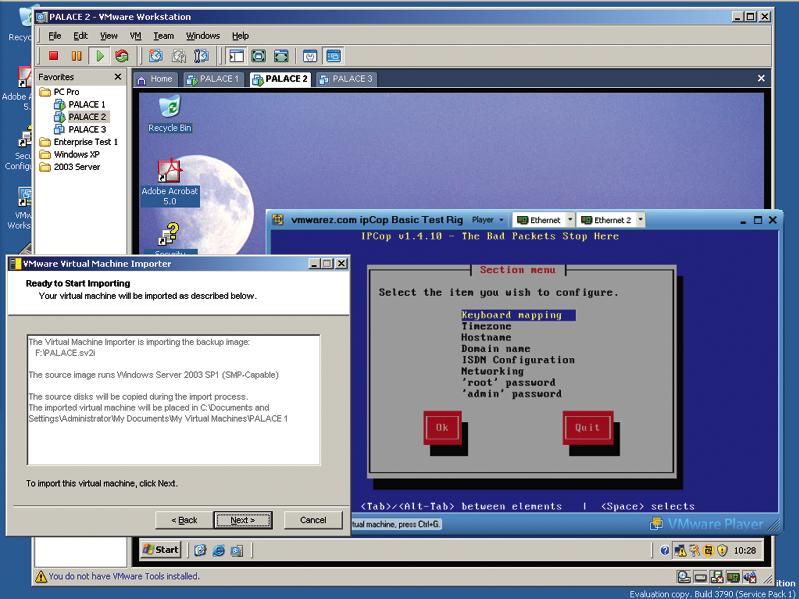
Task: Select Hostname in the IPCop section menu
Action: pos(486,337)
